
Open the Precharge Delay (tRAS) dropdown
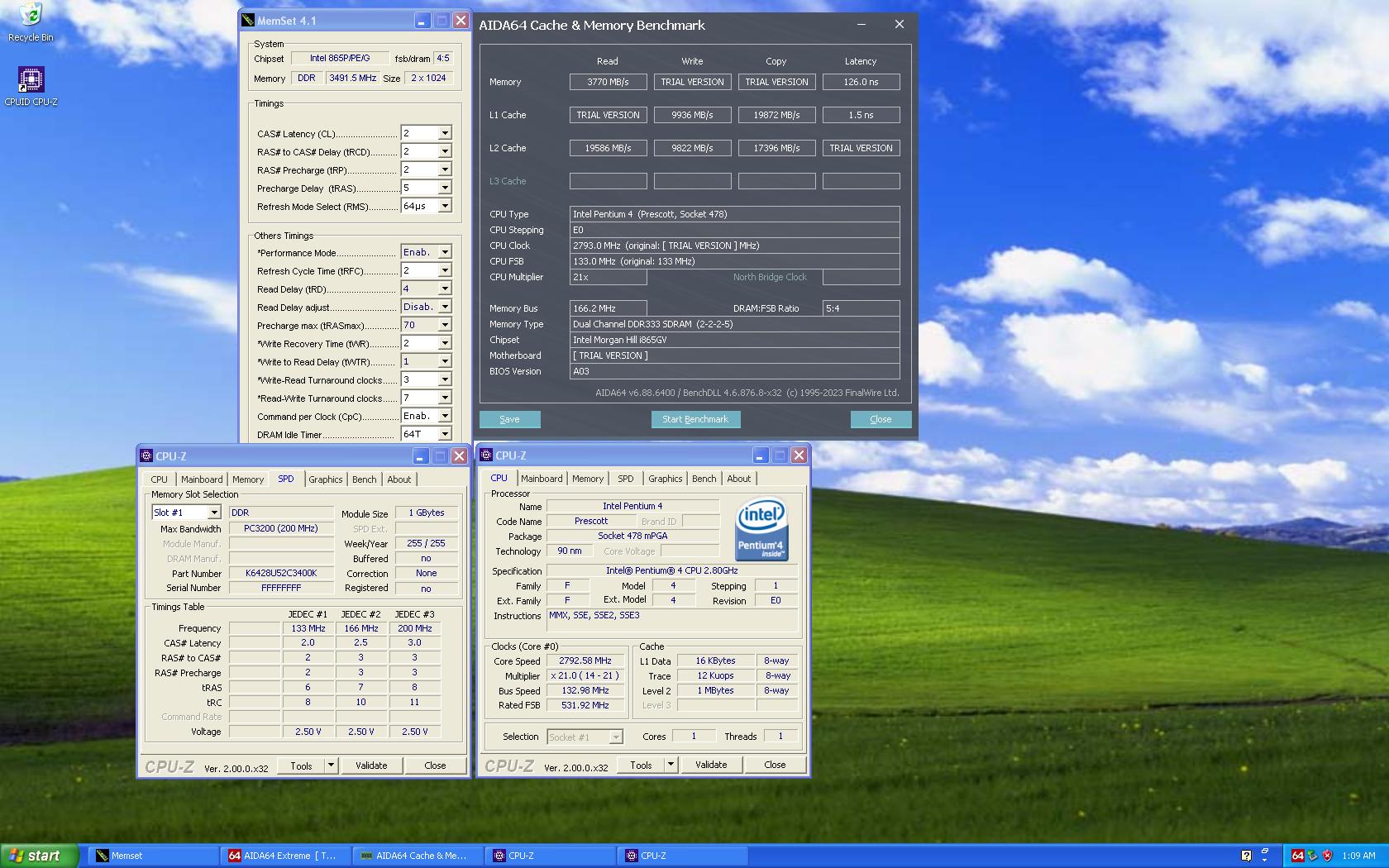(445, 188)
